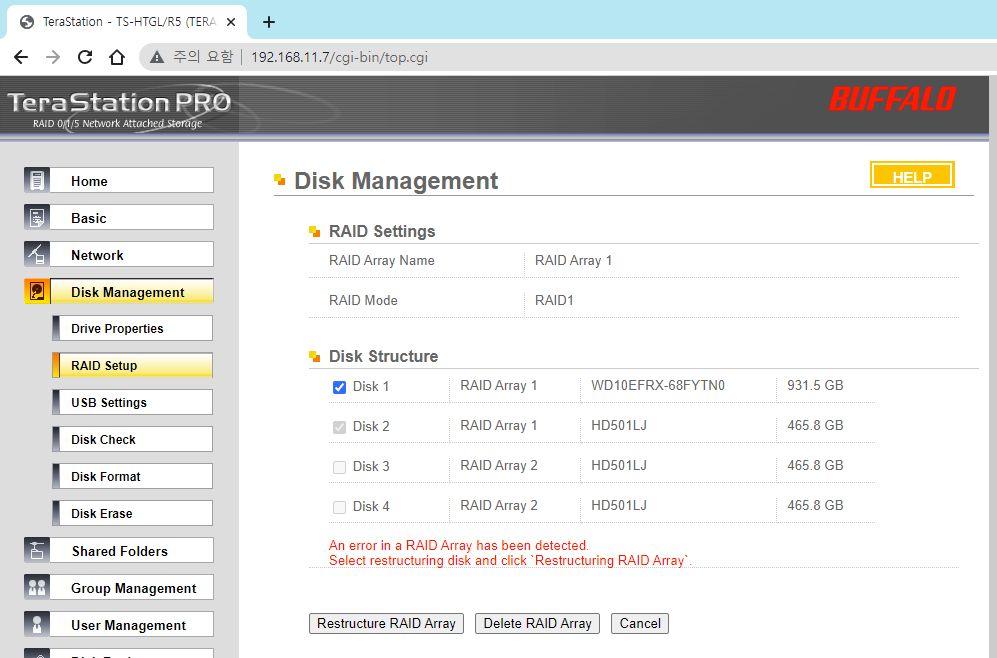Select the TeraStation browser tab
The width and height of the screenshot is (997, 658).
[127, 22]
